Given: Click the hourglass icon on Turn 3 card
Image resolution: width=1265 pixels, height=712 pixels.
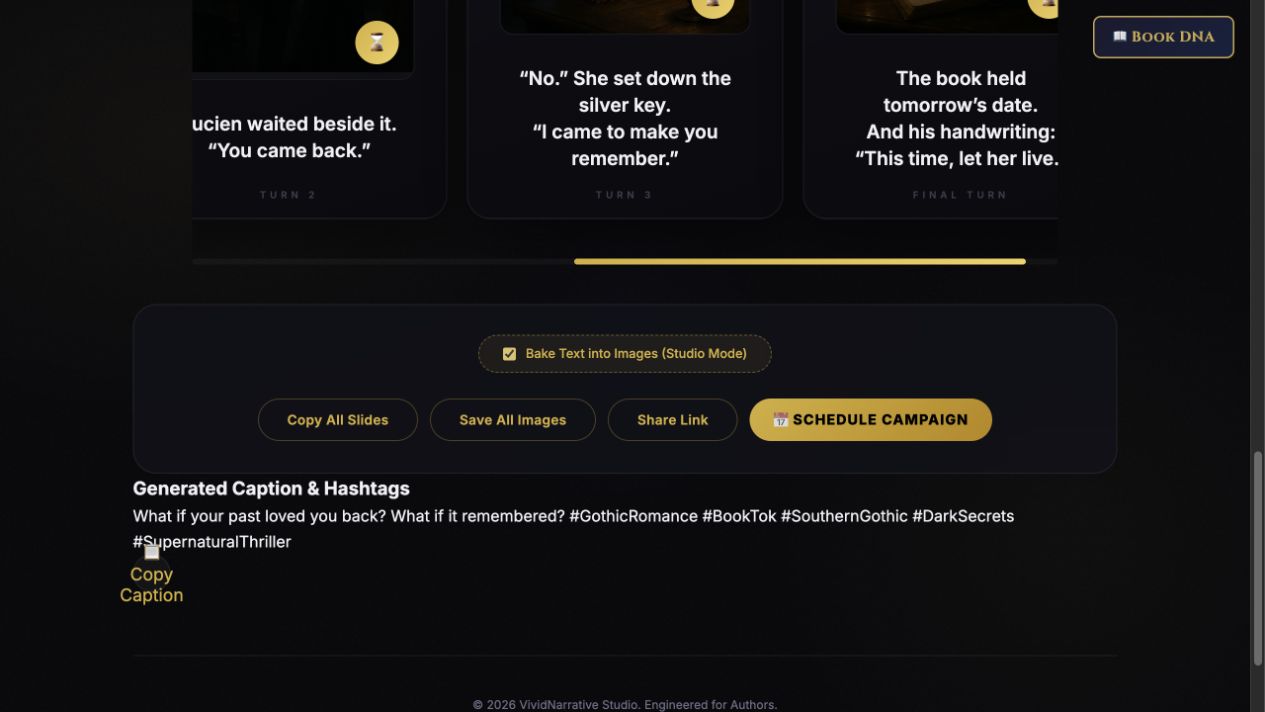Looking at the screenshot, I should pyautogui.click(x=713, y=7).
